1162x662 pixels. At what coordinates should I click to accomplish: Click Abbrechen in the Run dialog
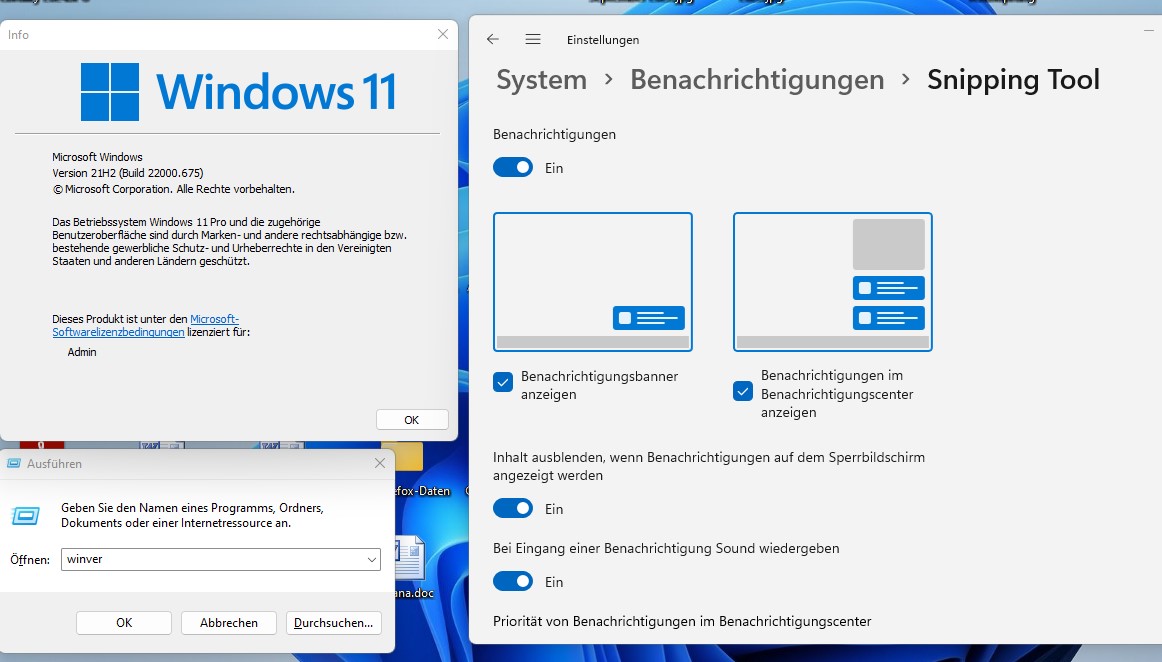[x=229, y=623]
